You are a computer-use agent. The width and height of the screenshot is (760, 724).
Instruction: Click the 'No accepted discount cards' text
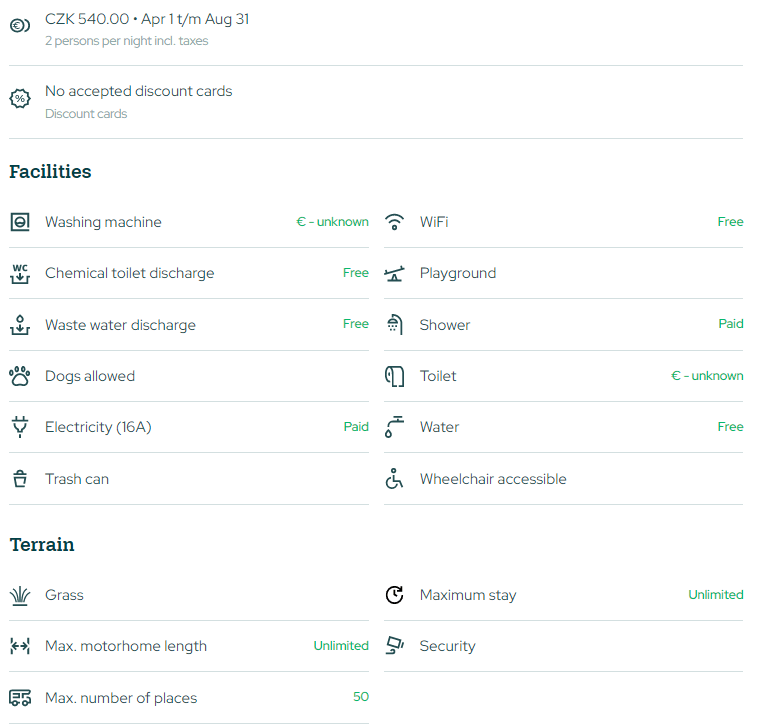pos(138,91)
